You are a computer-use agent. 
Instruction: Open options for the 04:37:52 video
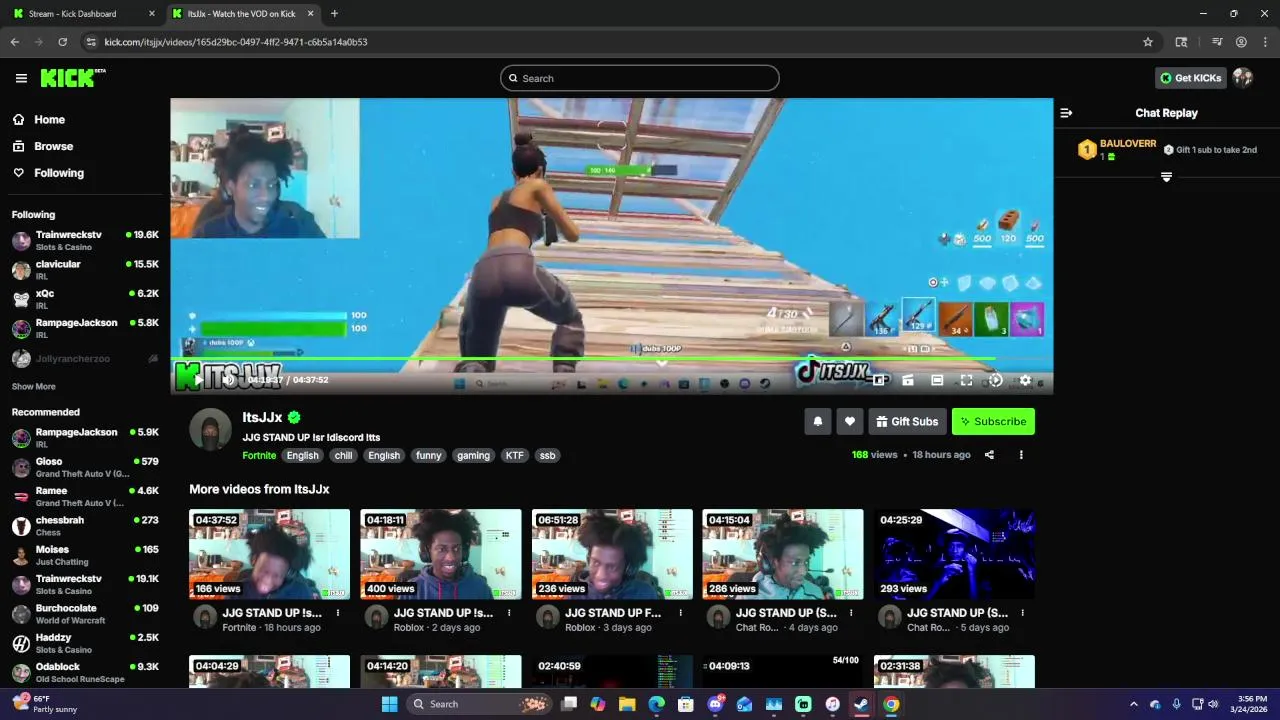click(x=338, y=613)
